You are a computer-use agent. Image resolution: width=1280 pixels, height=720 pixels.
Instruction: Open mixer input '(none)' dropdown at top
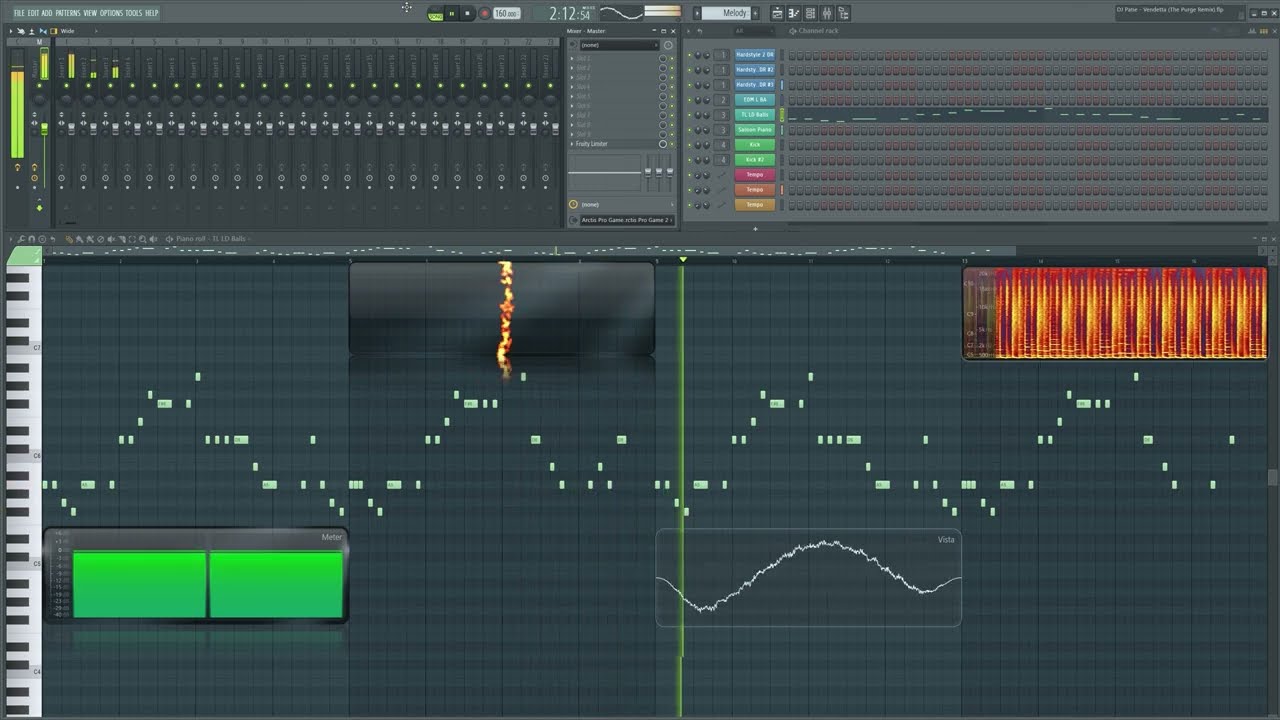619,45
